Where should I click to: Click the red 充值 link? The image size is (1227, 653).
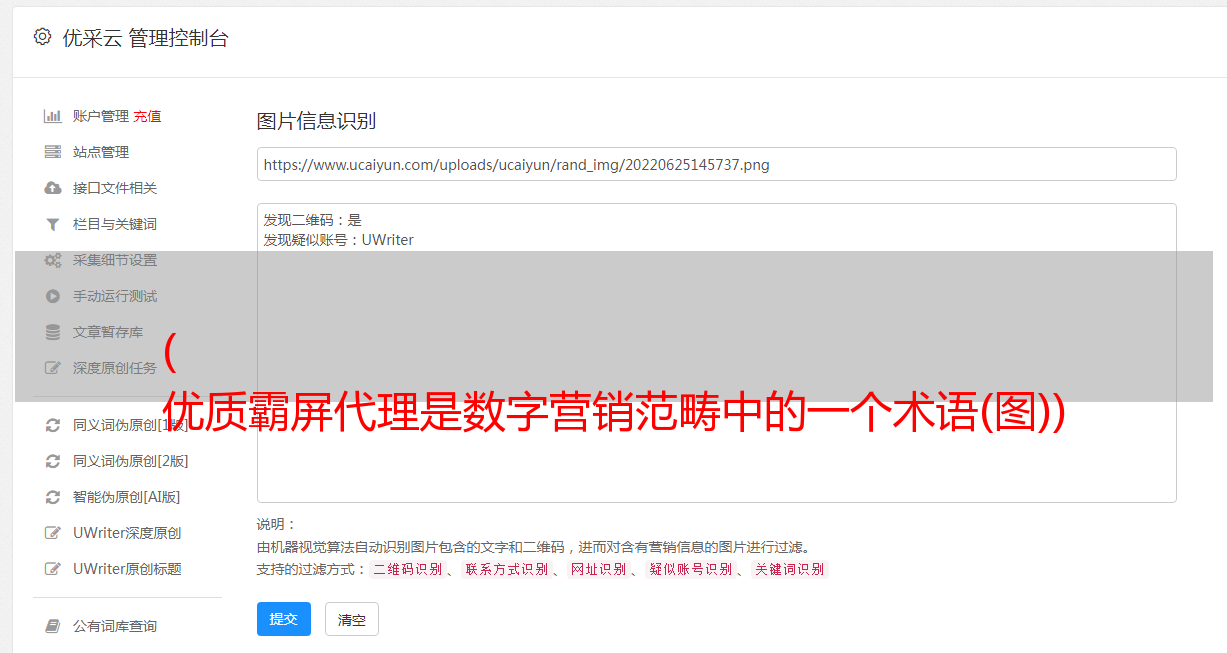click(147, 116)
